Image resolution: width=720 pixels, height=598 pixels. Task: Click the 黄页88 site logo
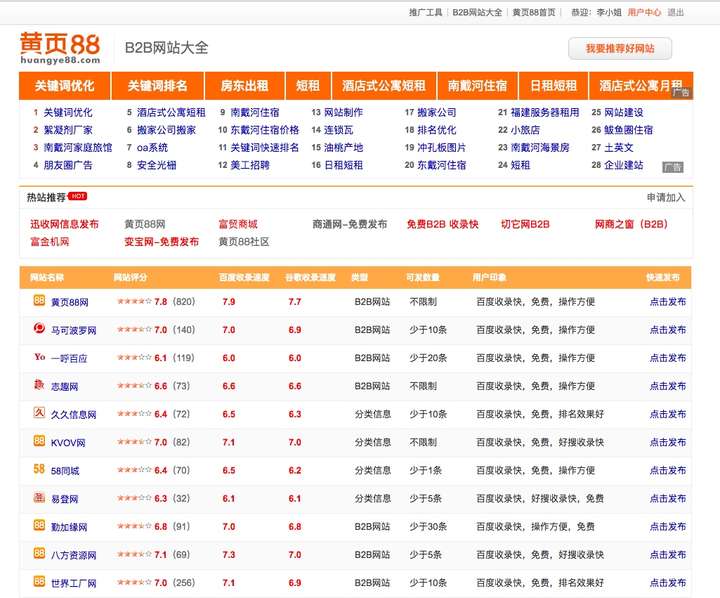[x=60, y=48]
